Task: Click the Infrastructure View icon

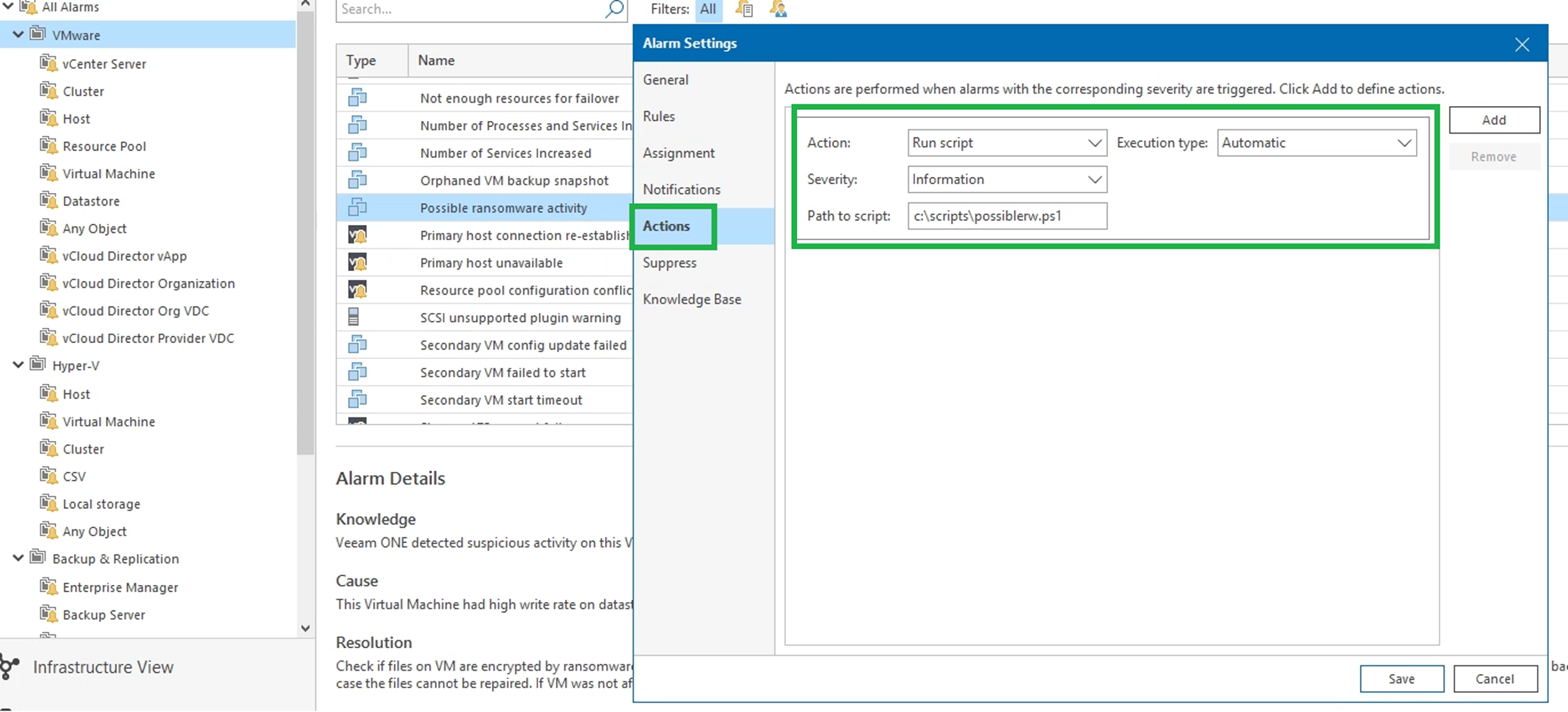Action: [9, 666]
